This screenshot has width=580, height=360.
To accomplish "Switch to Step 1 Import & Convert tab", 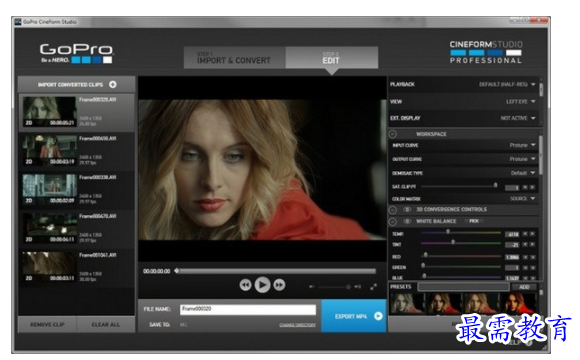I will click(234, 58).
